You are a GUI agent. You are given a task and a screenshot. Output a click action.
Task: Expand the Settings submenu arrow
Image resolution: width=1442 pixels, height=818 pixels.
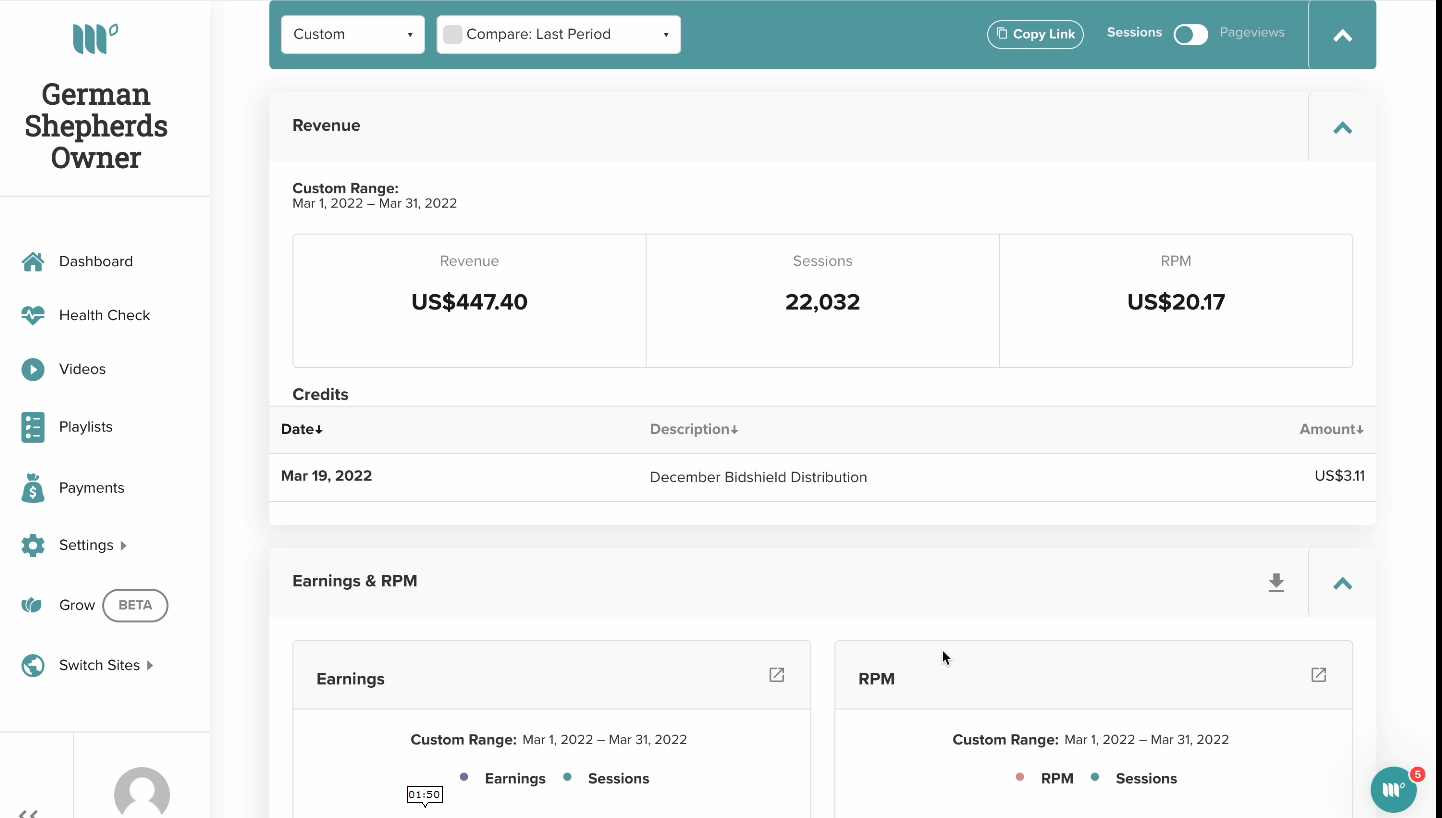(x=124, y=546)
